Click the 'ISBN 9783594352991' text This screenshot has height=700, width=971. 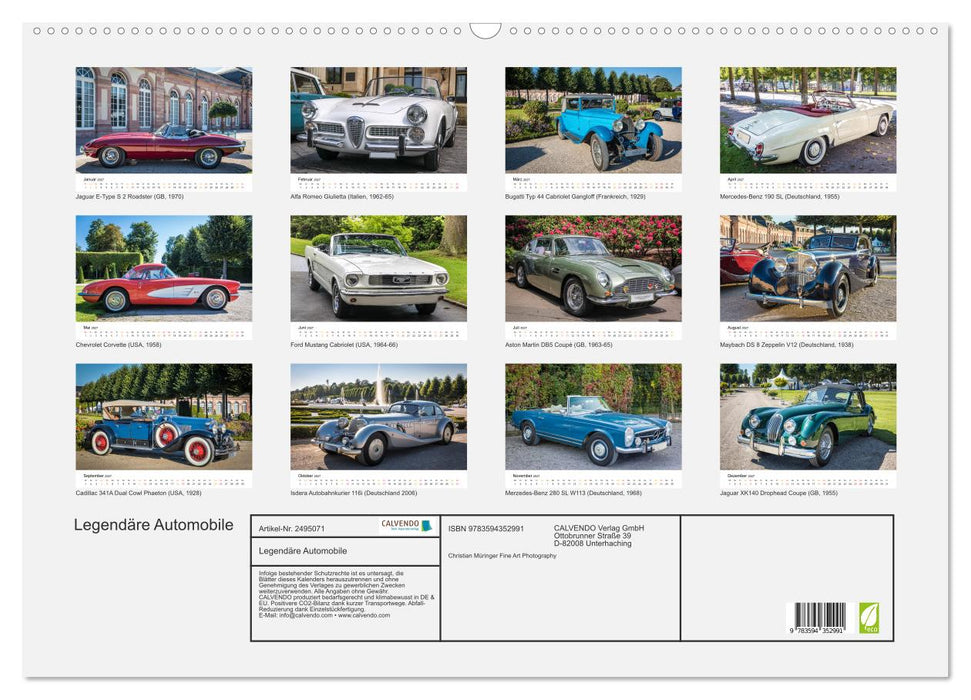(x=486, y=528)
